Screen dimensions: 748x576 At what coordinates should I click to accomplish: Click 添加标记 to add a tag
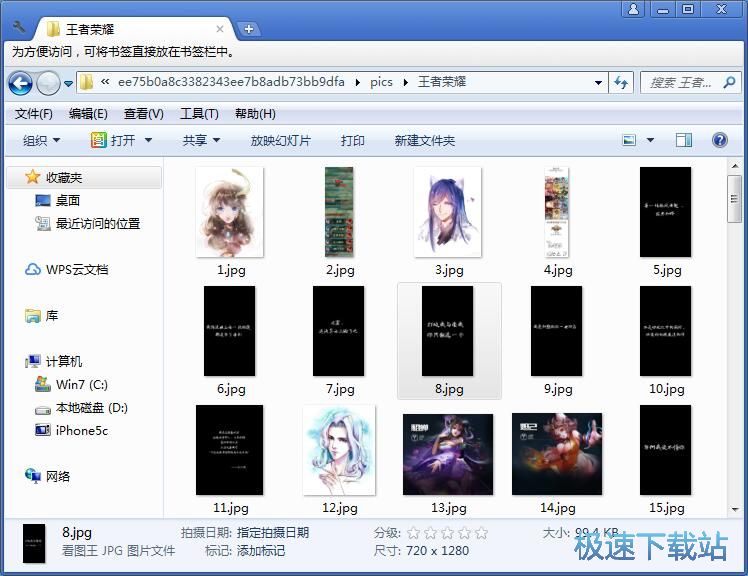[x=261, y=551]
